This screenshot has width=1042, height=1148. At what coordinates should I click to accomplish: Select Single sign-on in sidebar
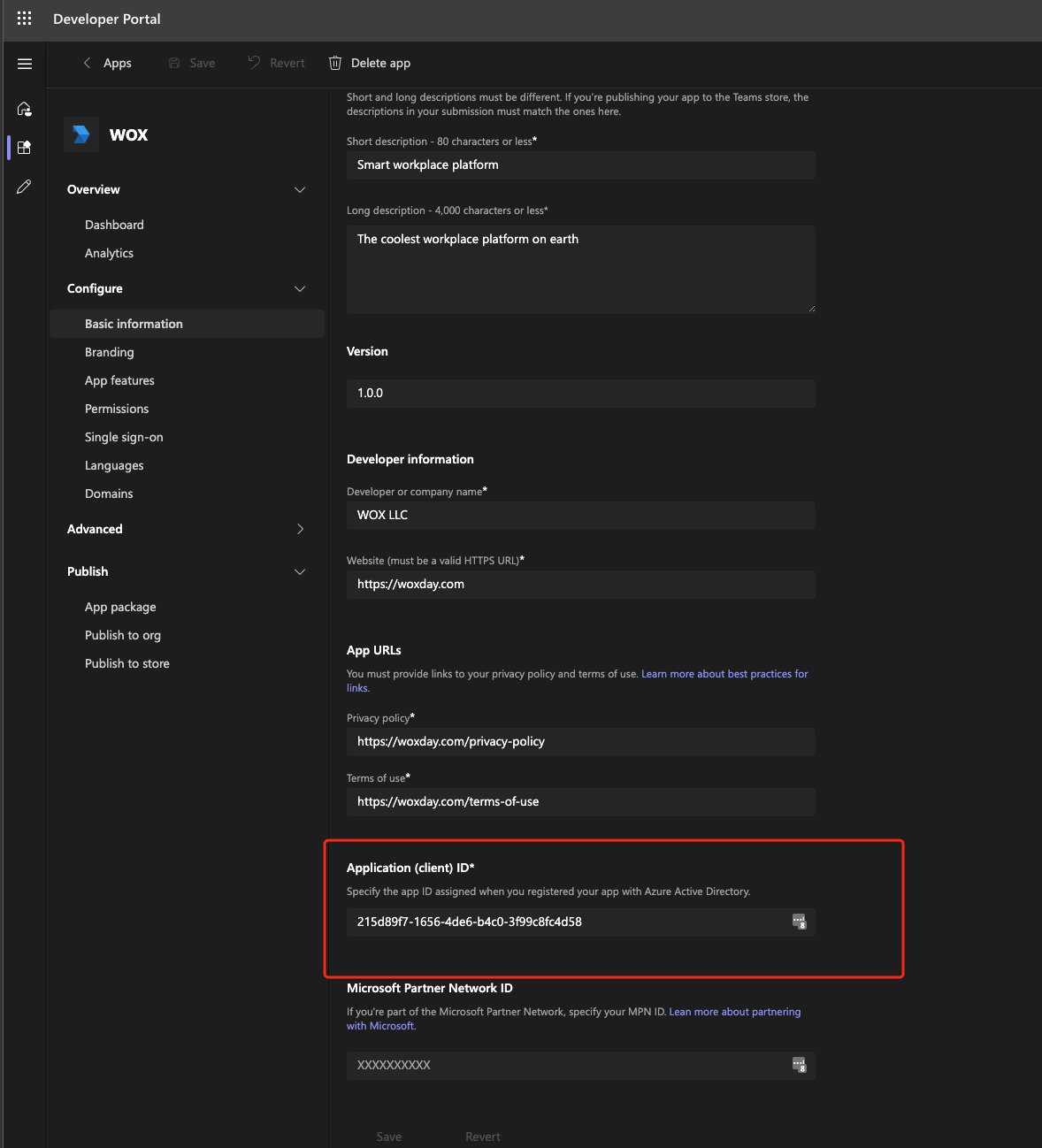click(124, 437)
